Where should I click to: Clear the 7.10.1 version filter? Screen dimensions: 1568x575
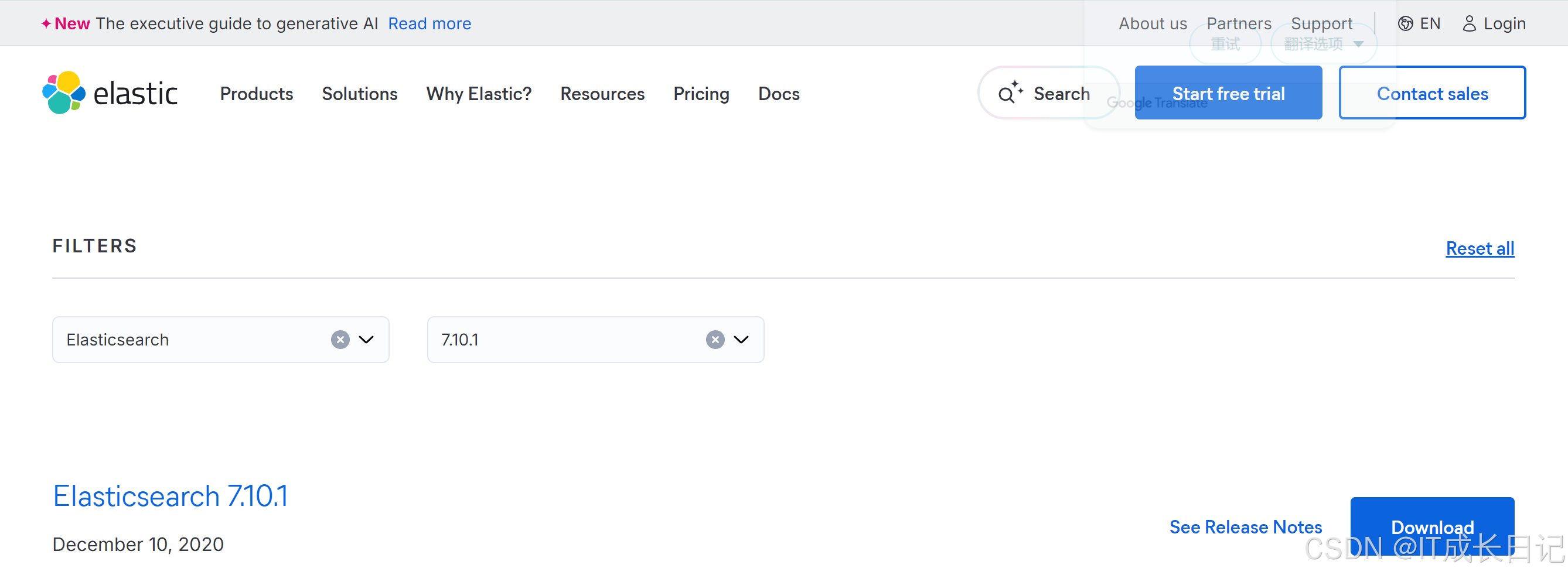715,340
